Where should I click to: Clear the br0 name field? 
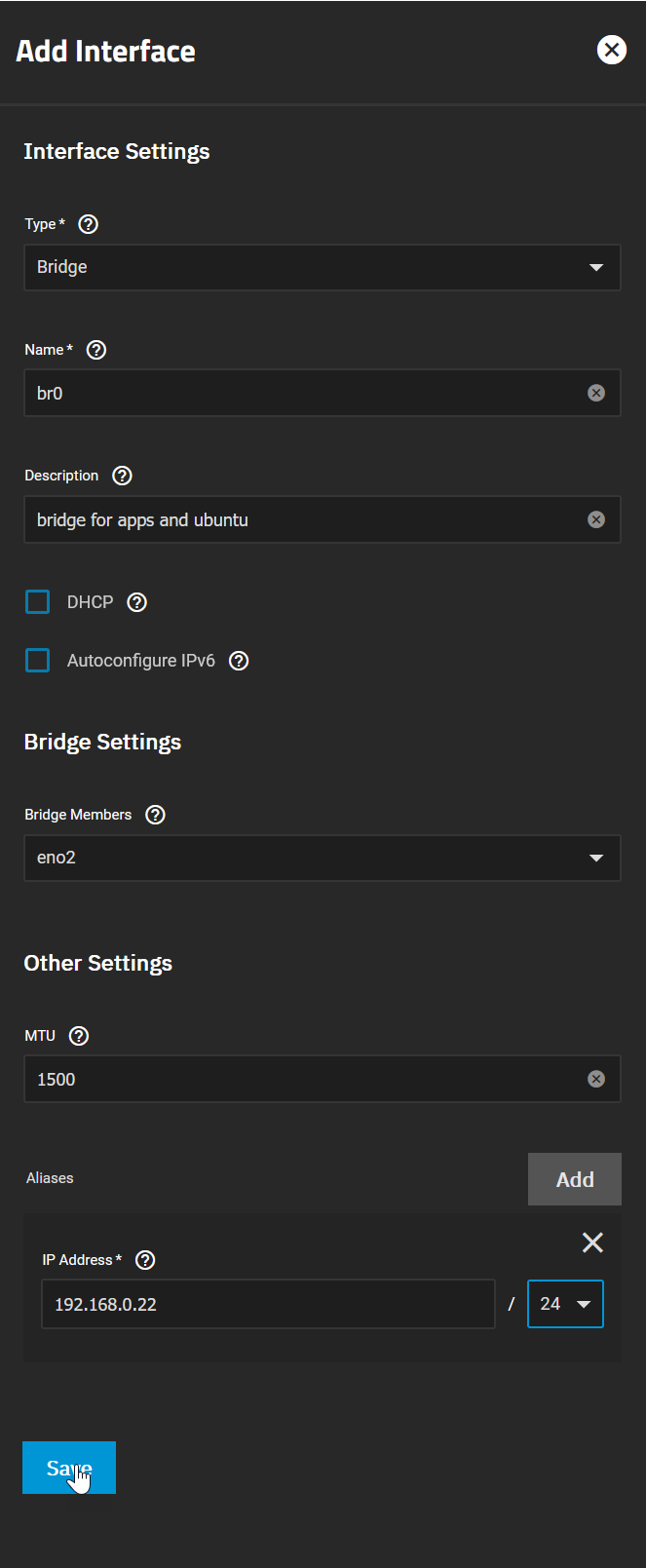[x=596, y=393]
